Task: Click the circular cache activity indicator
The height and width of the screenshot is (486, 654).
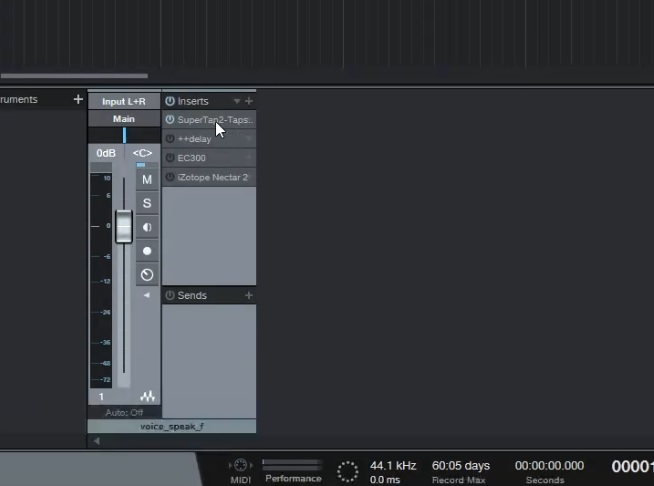Action: coord(347,471)
